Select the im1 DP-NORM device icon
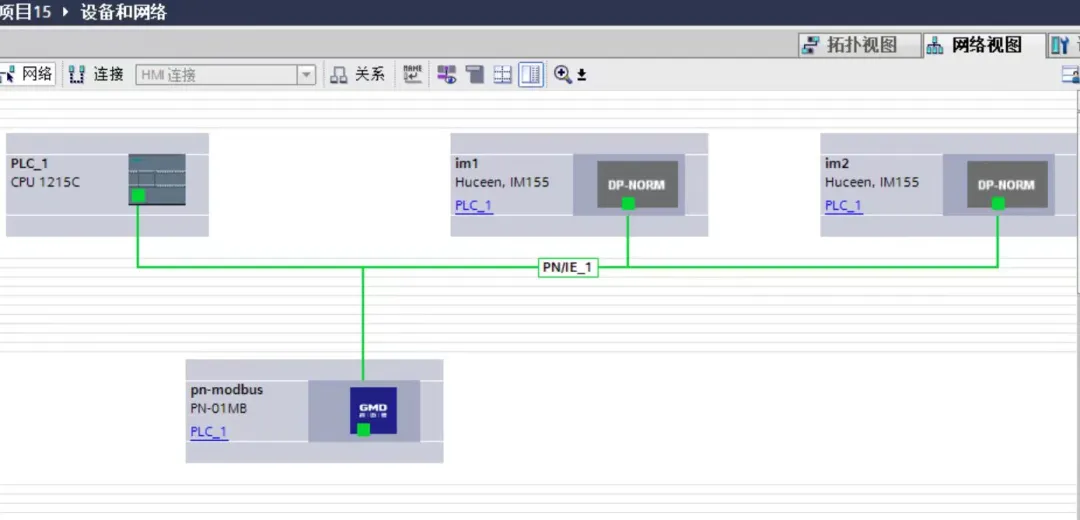 click(628, 184)
